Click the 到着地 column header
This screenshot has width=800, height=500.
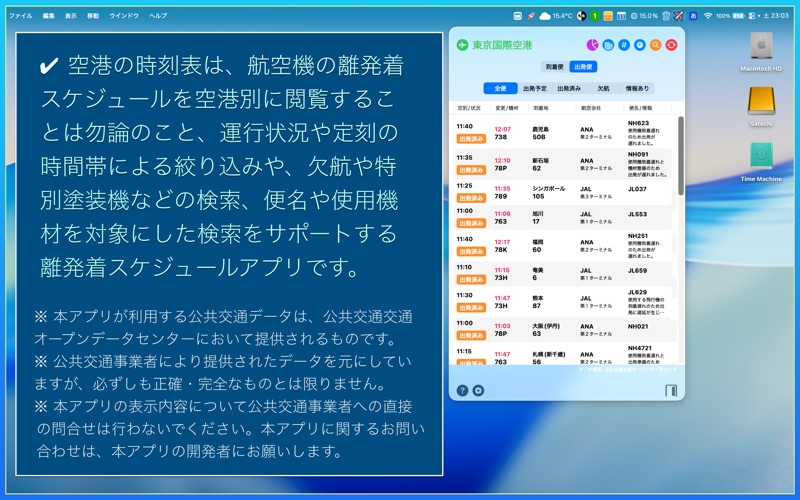541,108
